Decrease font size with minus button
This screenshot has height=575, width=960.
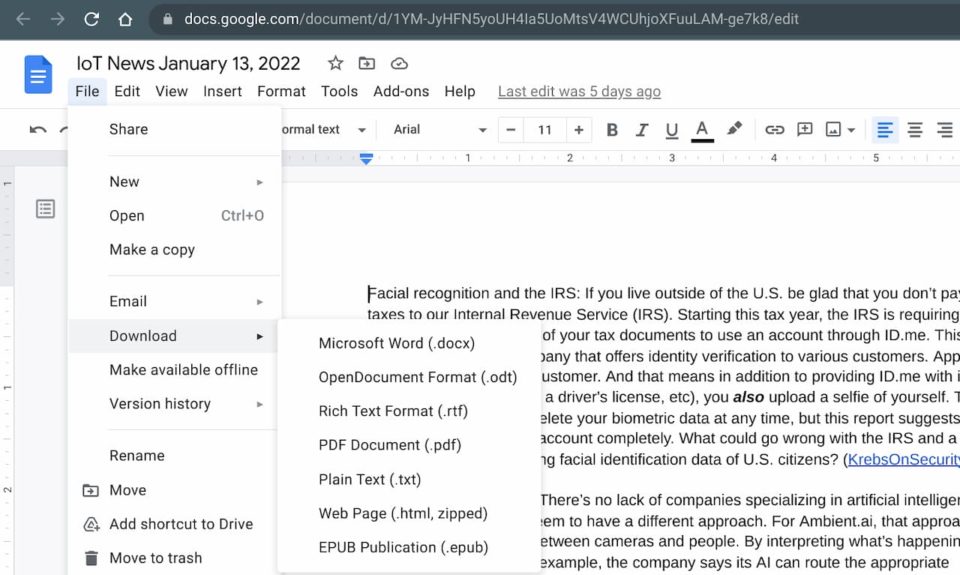click(511, 130)
